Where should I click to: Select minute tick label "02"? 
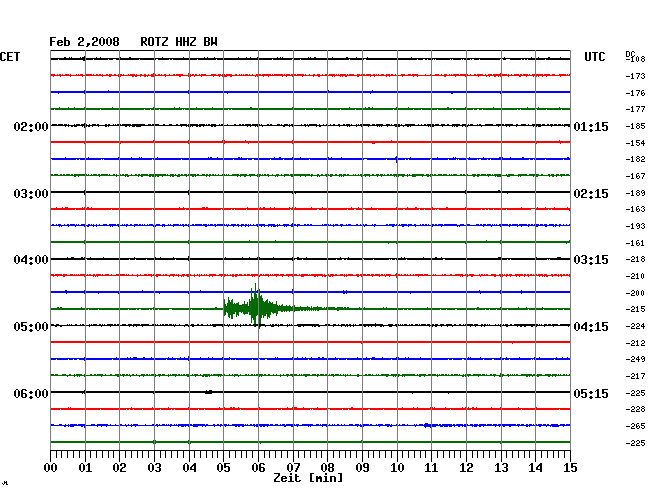pyautogui.click(x=119, y=468)
